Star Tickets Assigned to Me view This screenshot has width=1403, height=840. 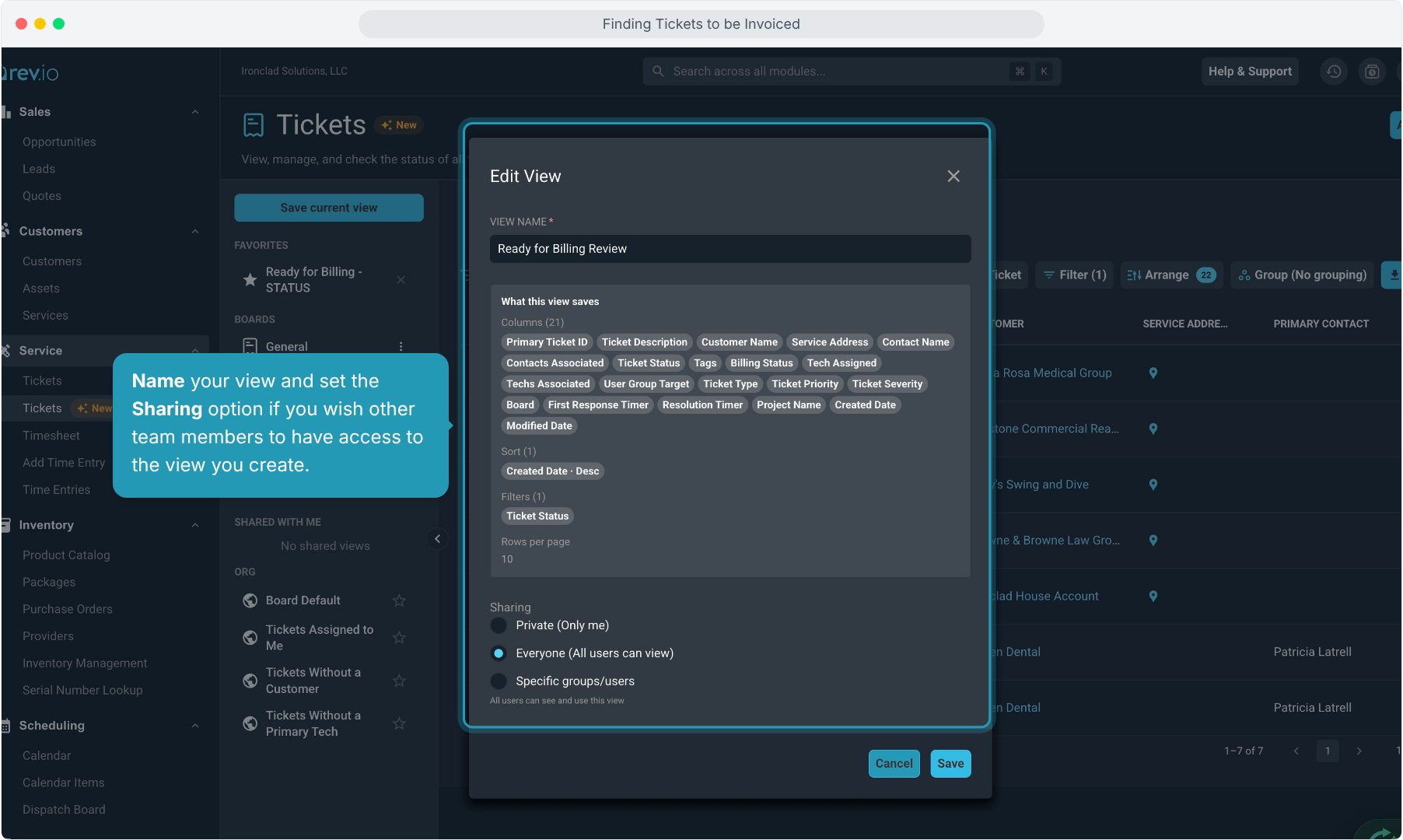point(399,638)
